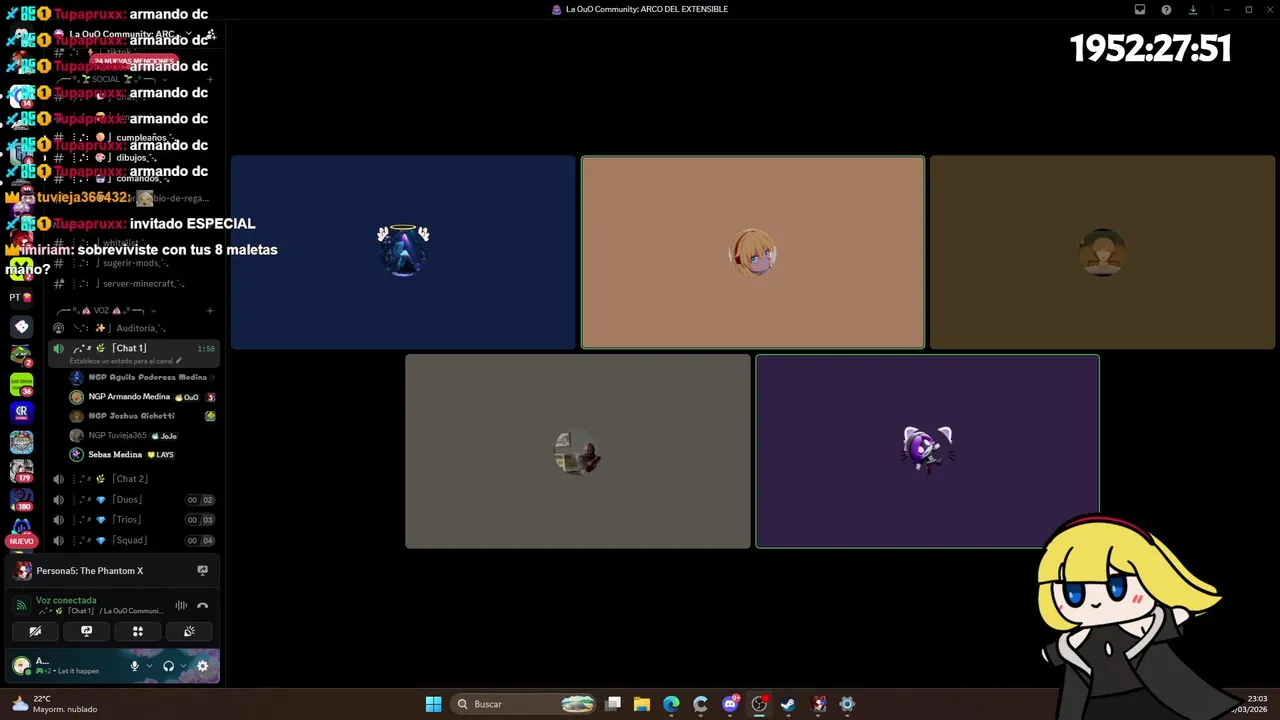This screenshot has width=1280, height=720.
Task: Open voice connection info signal icon
Action: click(22, 605)
